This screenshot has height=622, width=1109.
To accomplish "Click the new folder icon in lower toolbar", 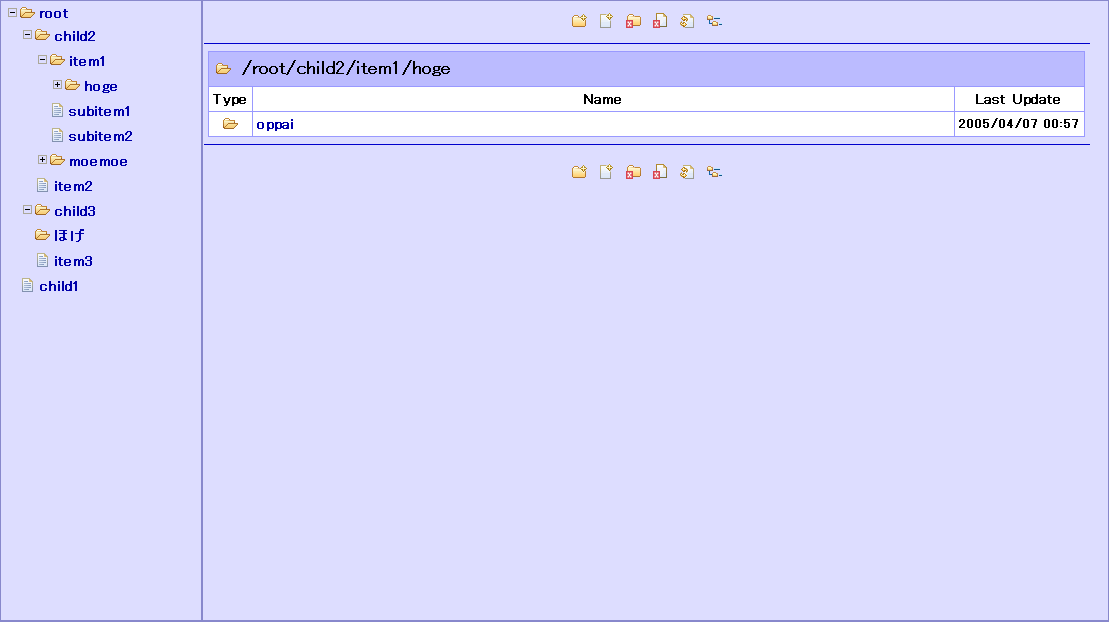I will pyautogui.click(x=579, y=172).
